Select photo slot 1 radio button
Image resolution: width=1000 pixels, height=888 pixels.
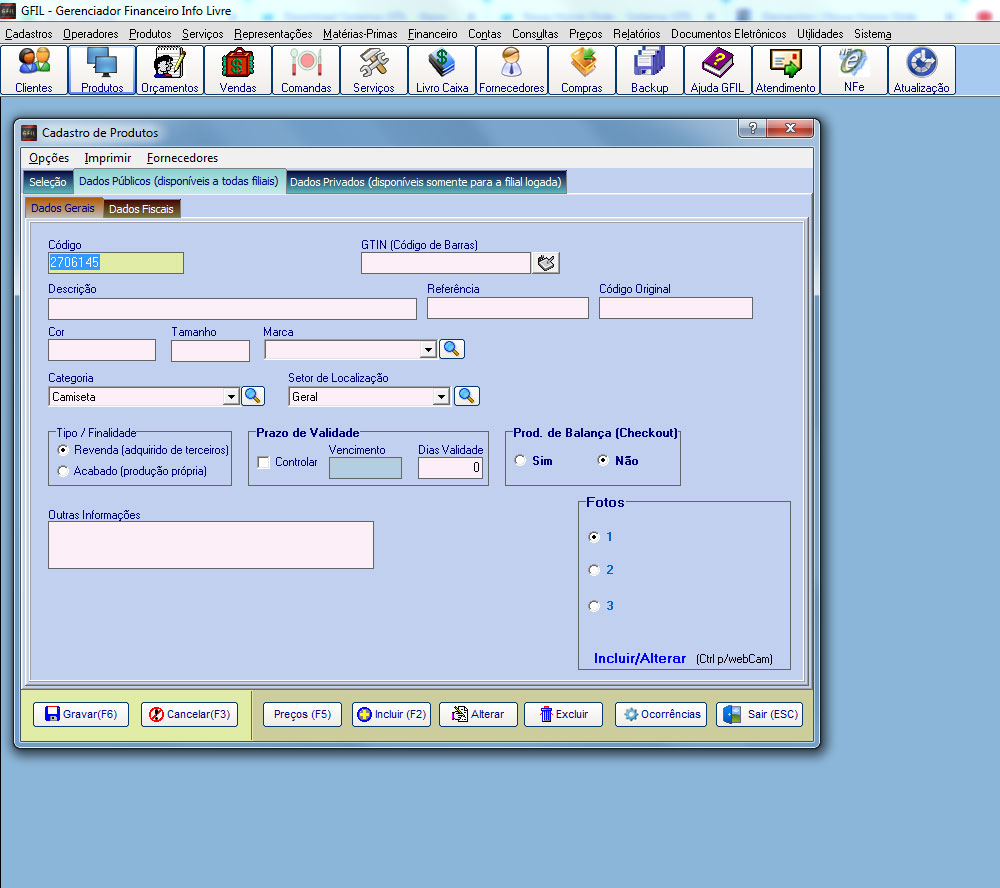pyautogui.click(x=594, y=537)
